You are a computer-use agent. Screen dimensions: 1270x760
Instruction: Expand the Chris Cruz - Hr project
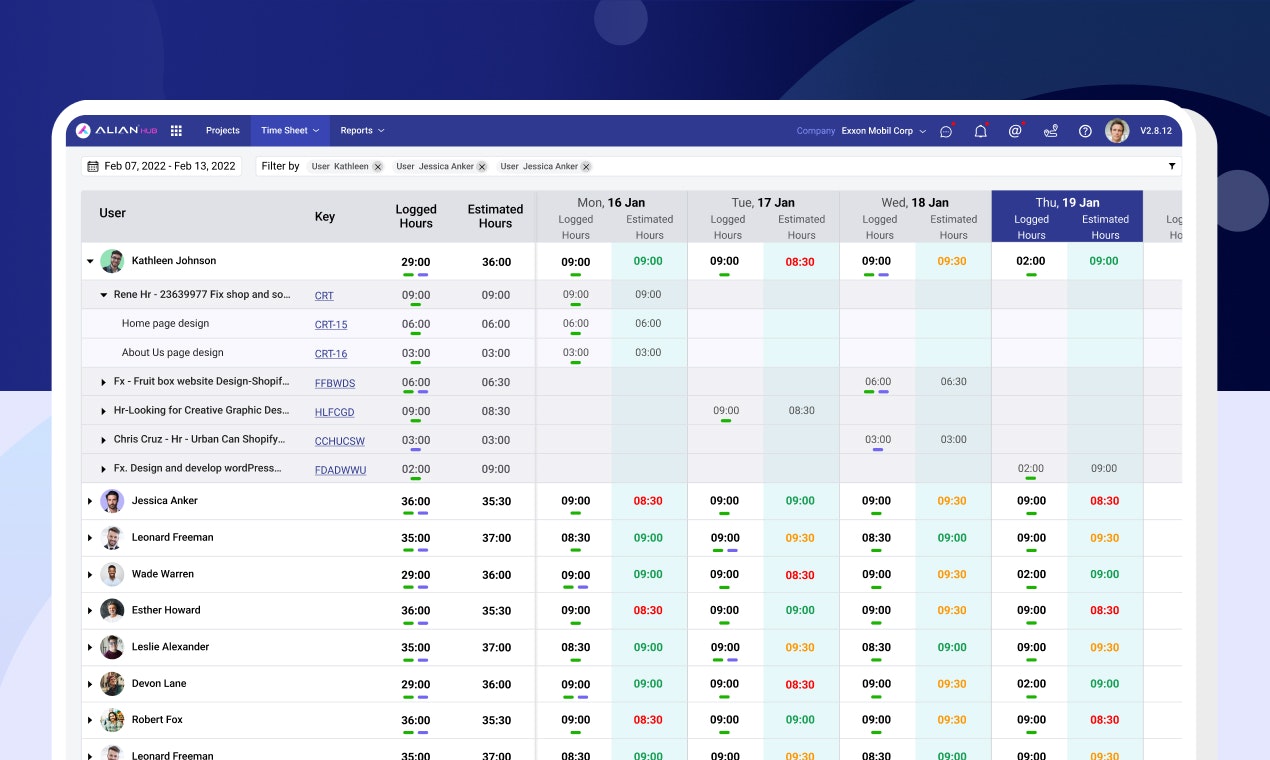point(104,440)
